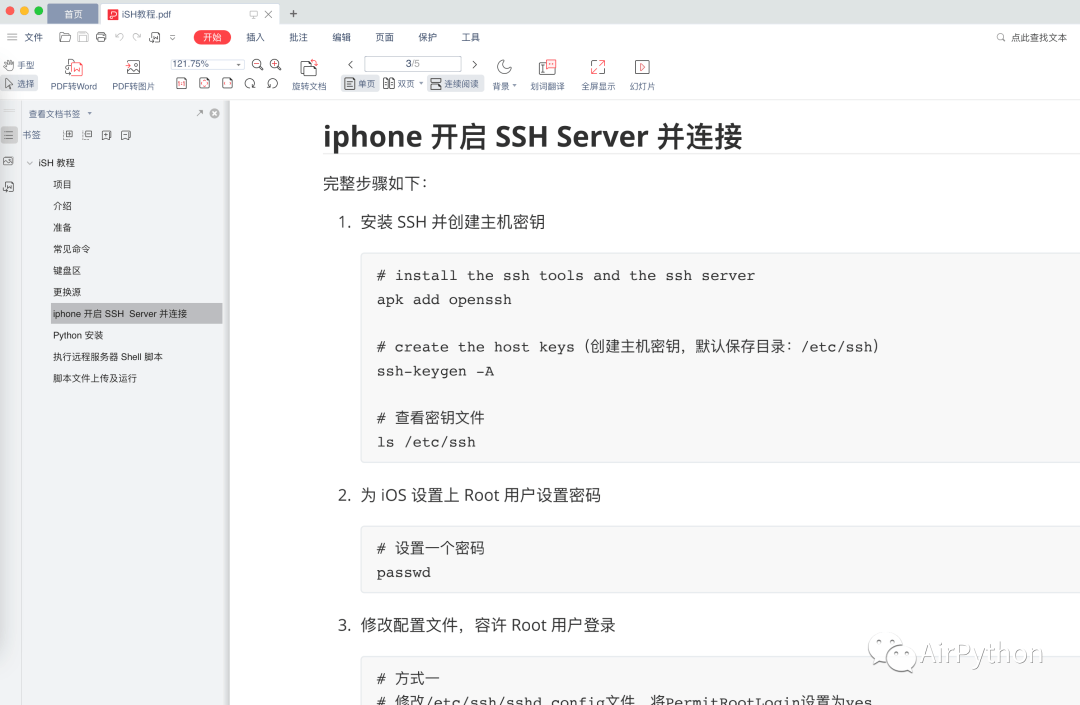Activate the 手型 hand tool
The image size is (1080, 705).
point(19,65)
